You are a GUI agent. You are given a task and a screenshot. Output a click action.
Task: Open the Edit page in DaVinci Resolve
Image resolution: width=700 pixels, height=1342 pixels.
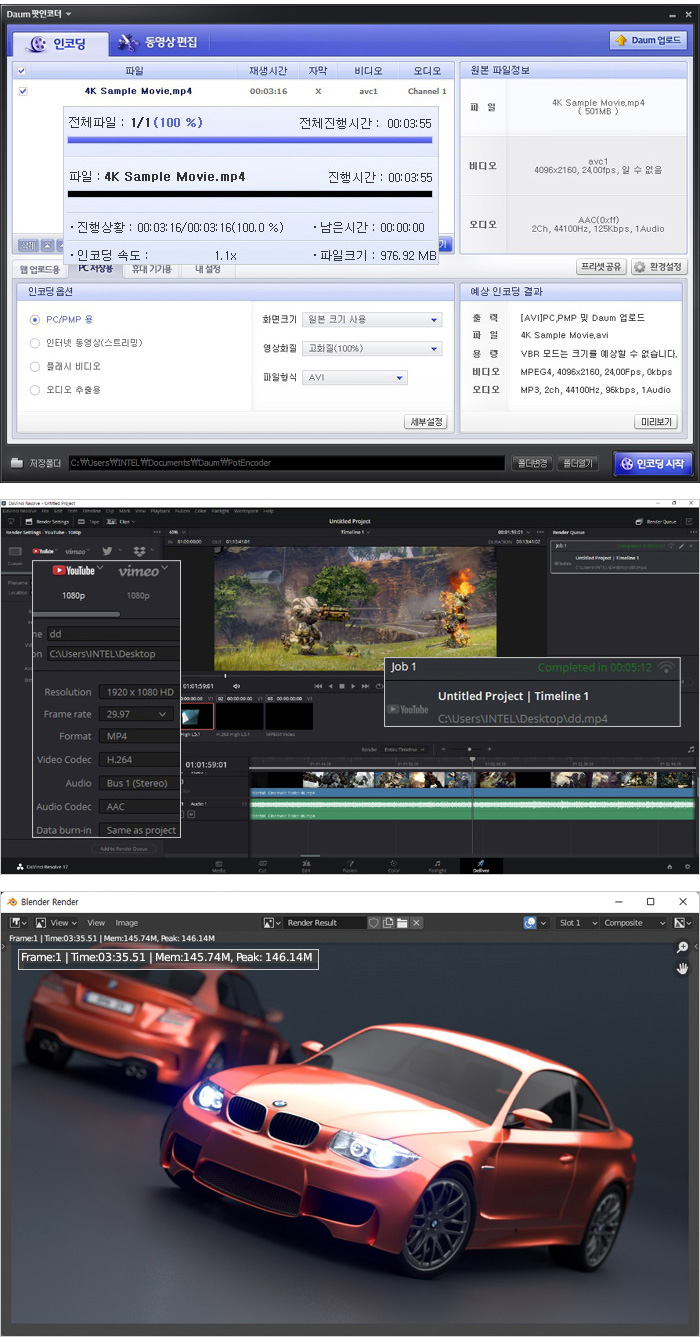coord(306,864)
